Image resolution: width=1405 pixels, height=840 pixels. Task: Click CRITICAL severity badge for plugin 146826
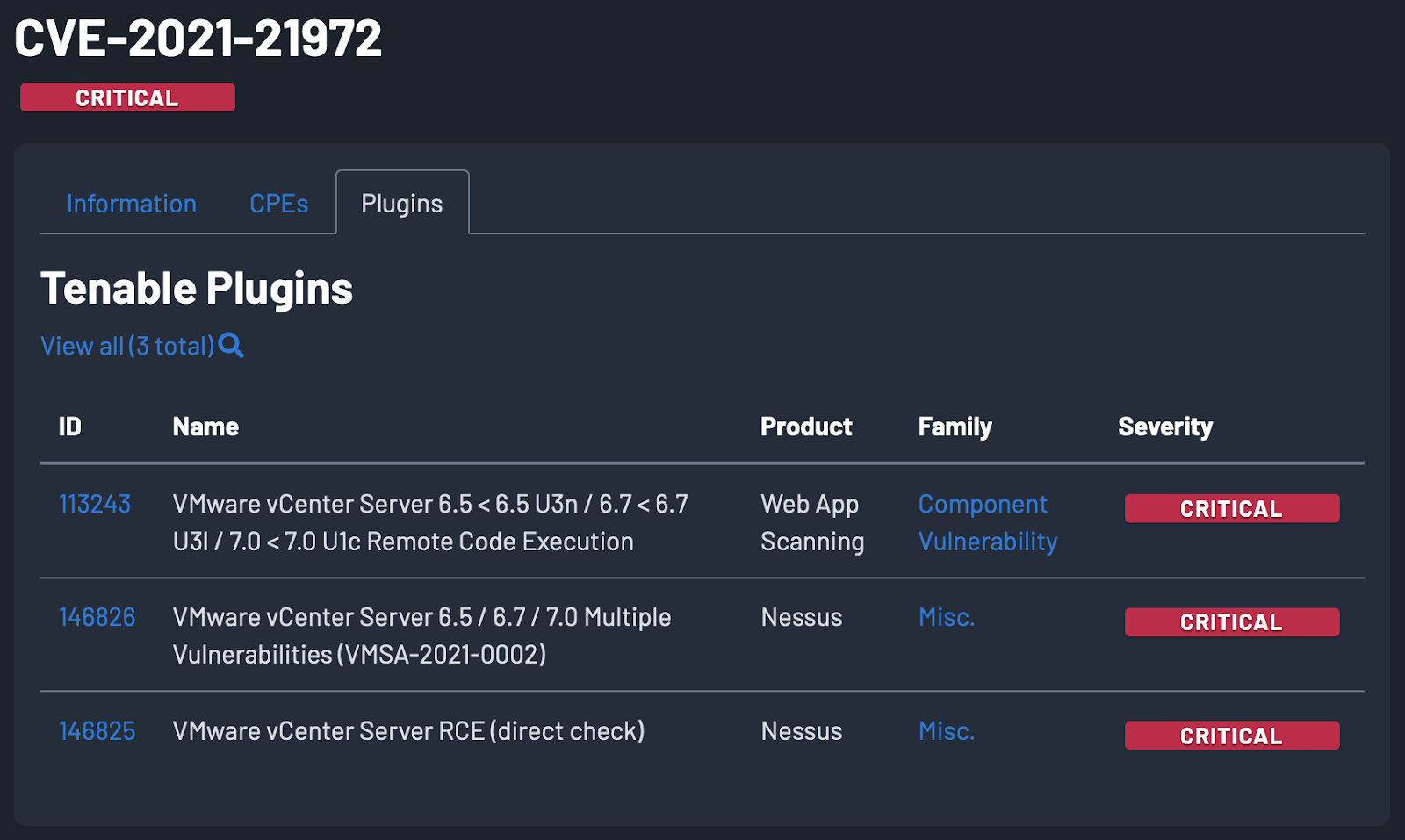click(x=1231, y=622)
